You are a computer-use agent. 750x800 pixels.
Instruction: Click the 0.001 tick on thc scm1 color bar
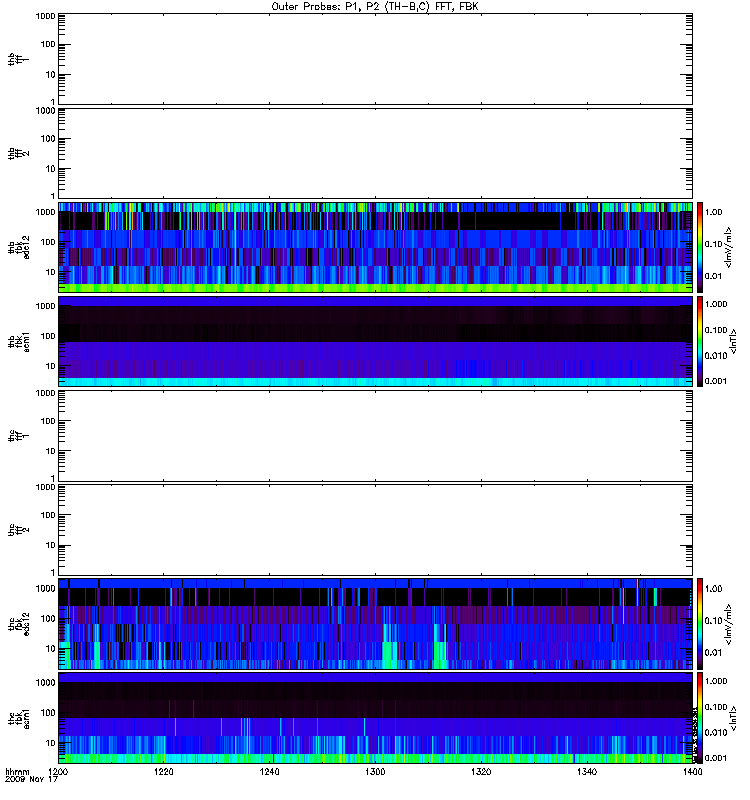716,758
